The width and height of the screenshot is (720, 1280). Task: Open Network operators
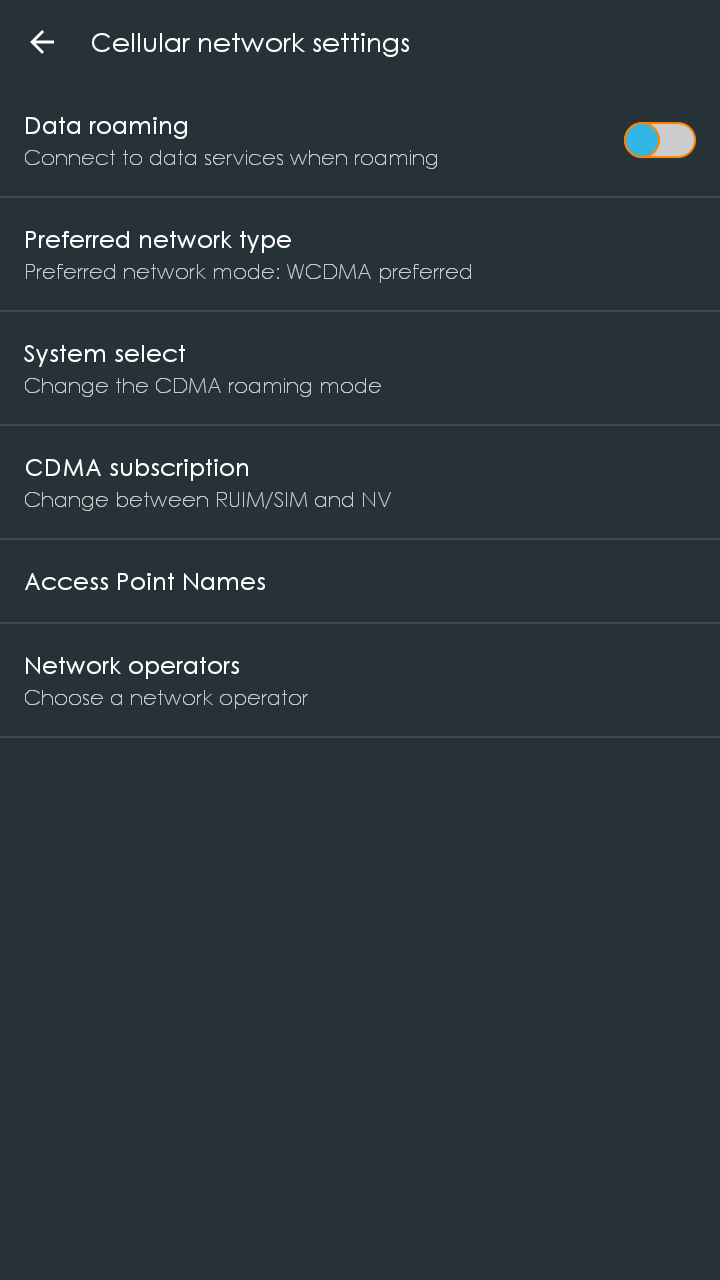pos(132,666)
